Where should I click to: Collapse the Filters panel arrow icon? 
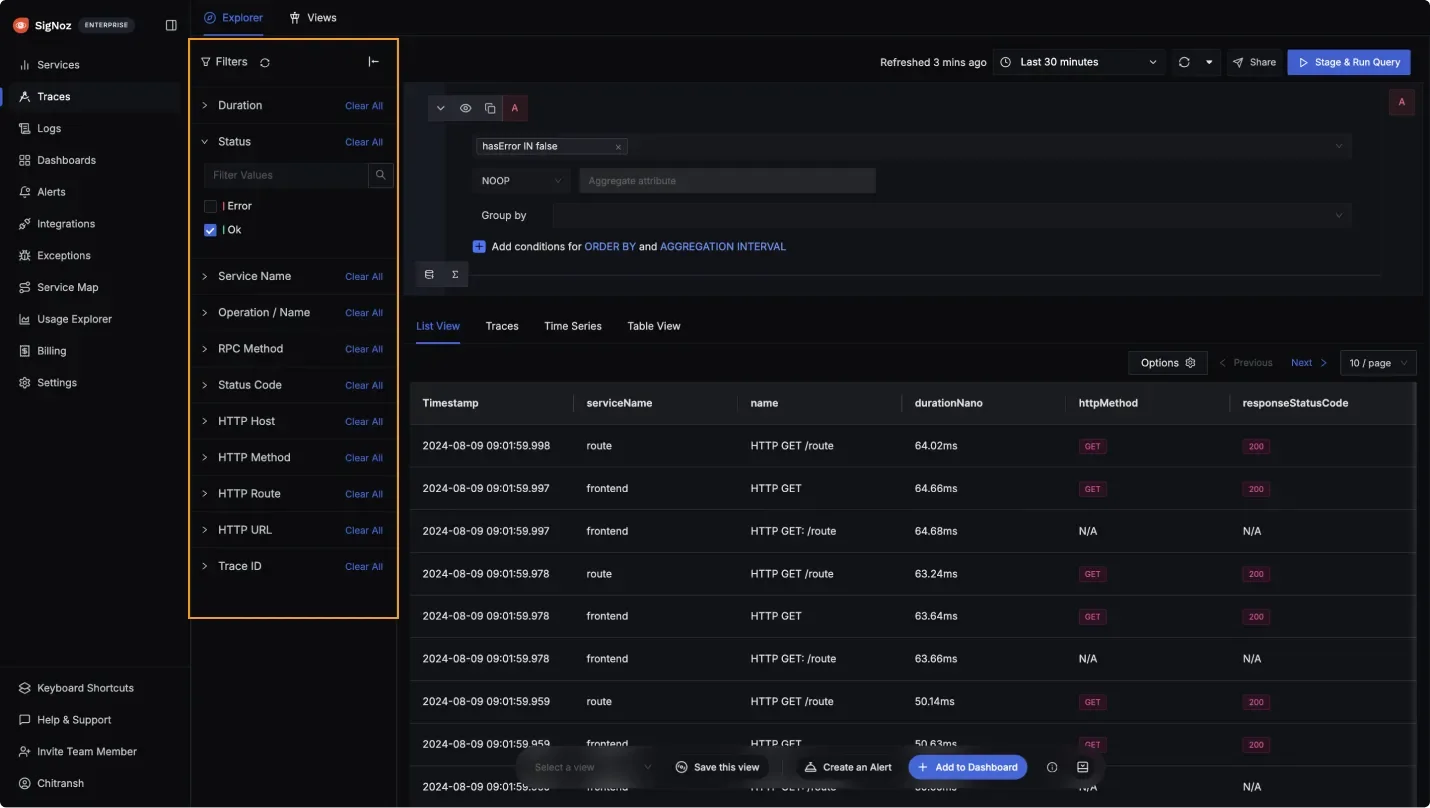pos(373,62)
